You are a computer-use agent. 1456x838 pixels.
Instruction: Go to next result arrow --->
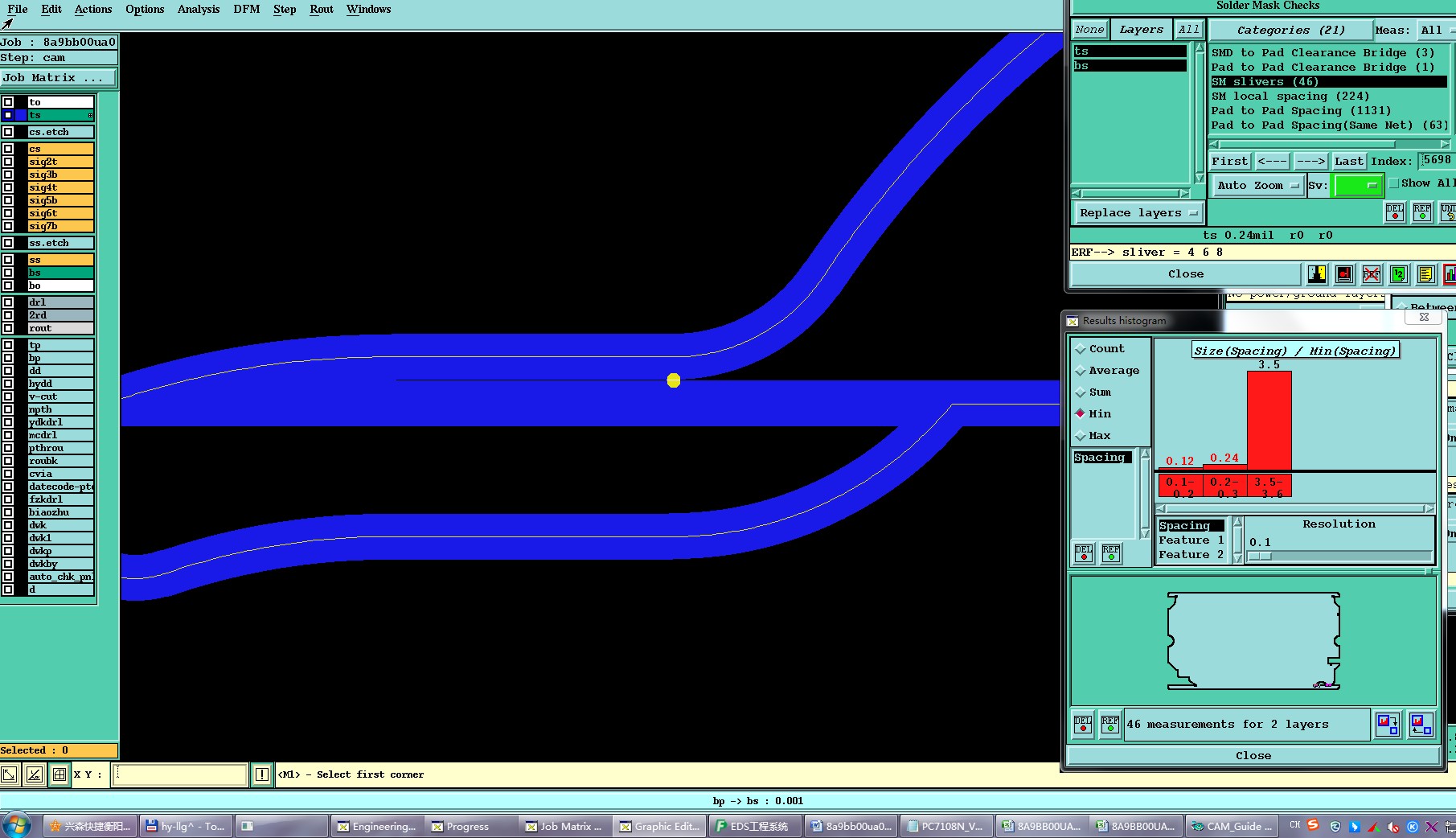coord(1310,161)
